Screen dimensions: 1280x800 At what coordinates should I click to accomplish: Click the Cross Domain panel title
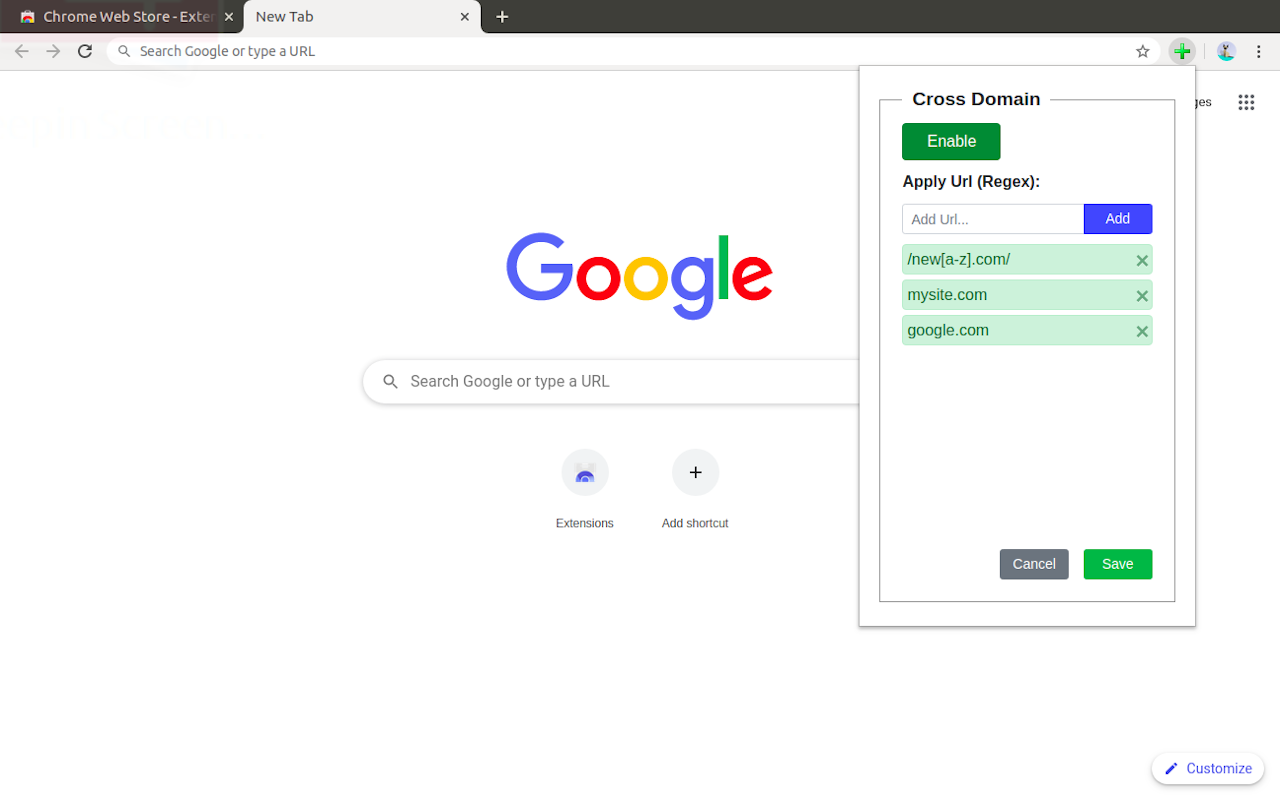click(x=976, y=99)
